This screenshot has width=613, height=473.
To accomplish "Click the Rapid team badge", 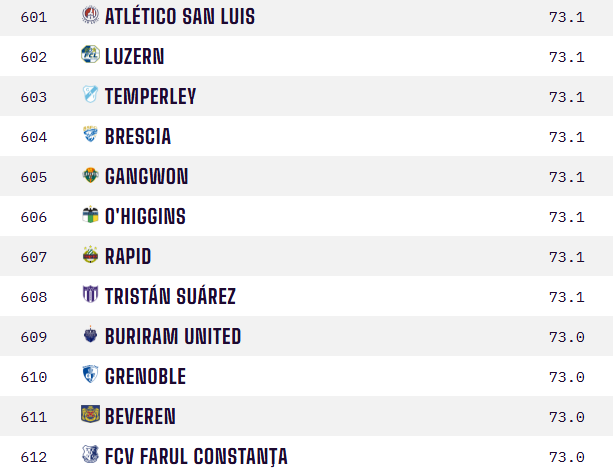I will (x=90, y=256).
